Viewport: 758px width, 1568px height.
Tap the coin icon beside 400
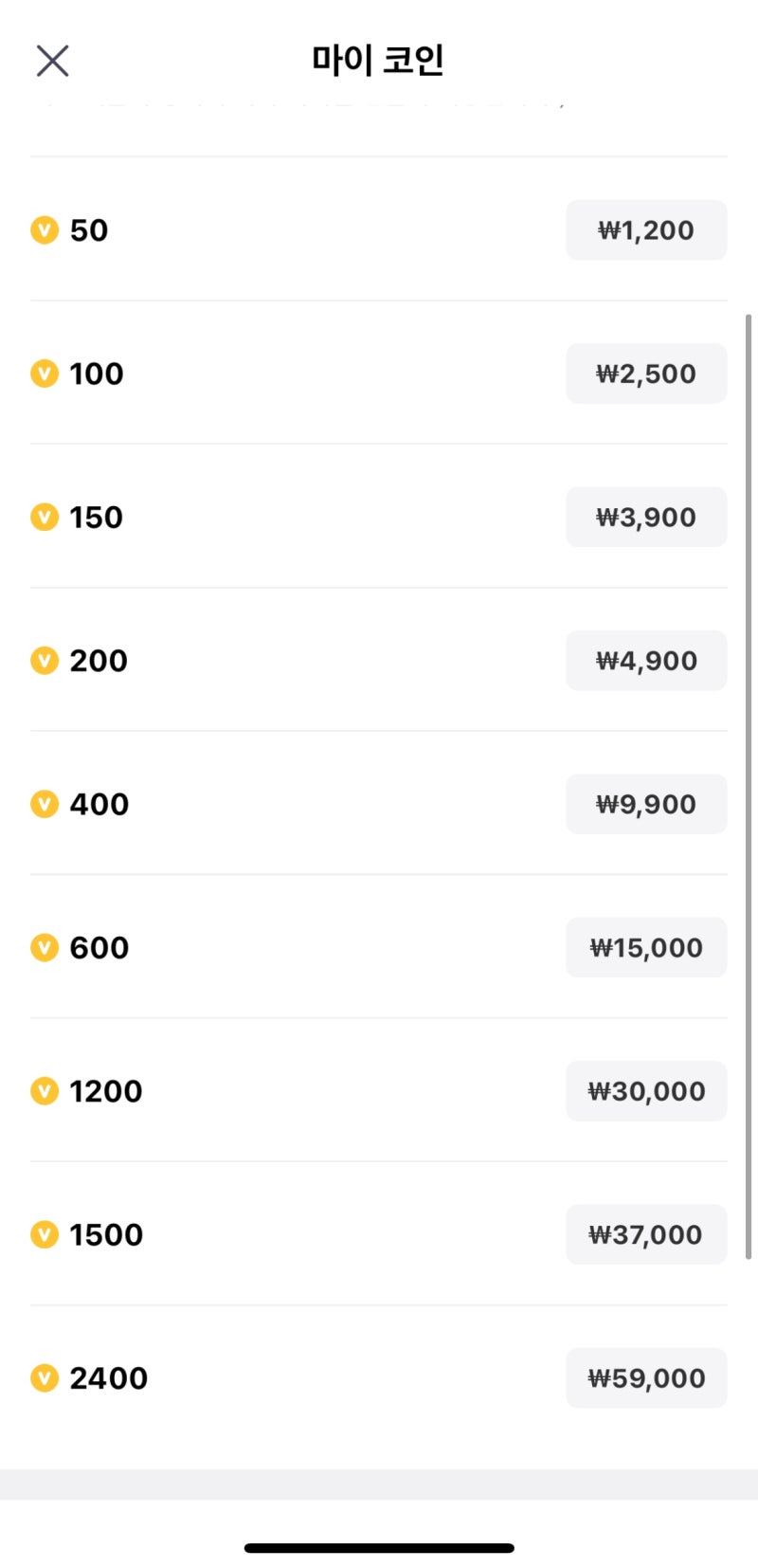(45, 804)
